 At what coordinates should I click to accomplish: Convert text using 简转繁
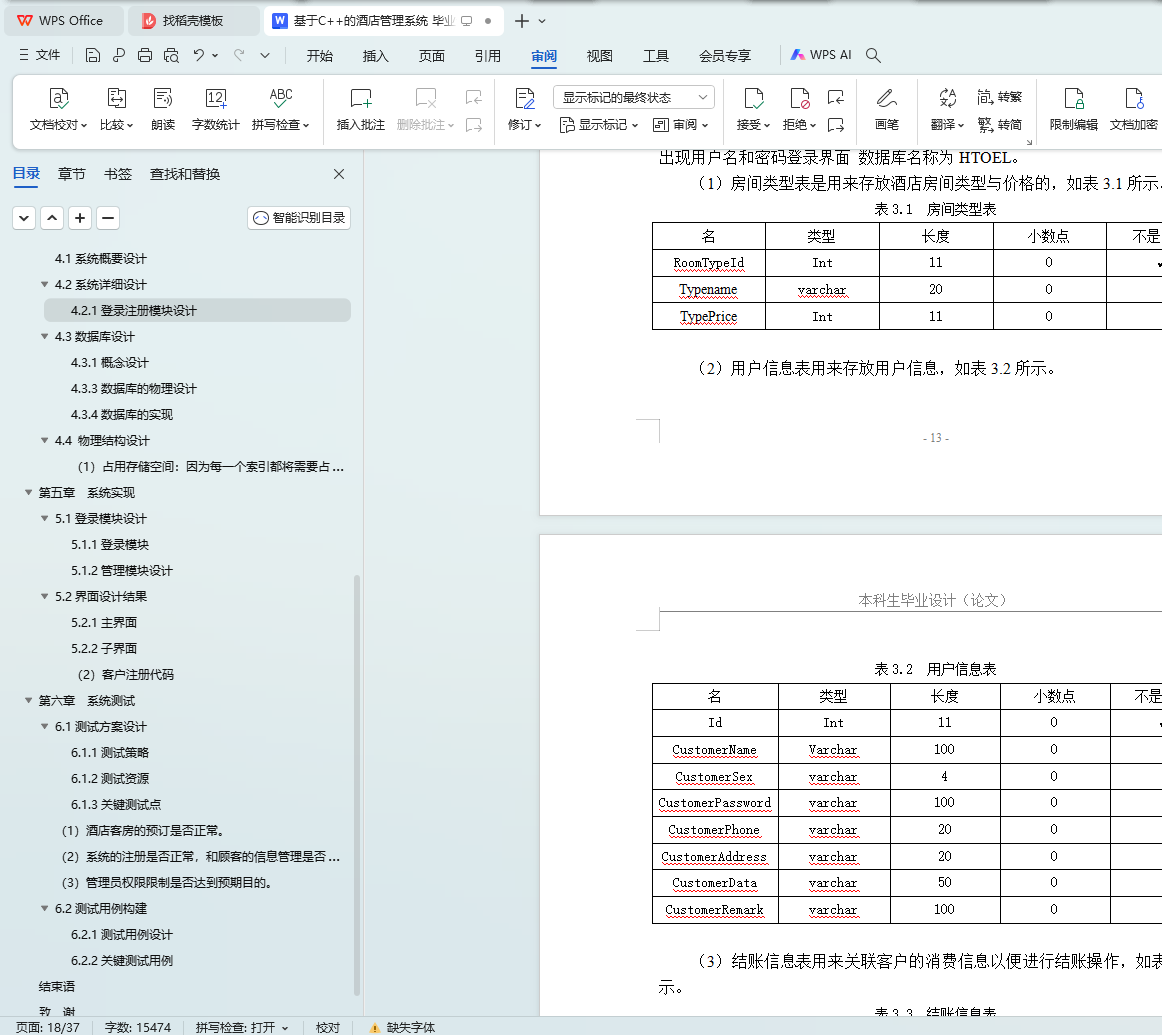[x=999, y=97]
